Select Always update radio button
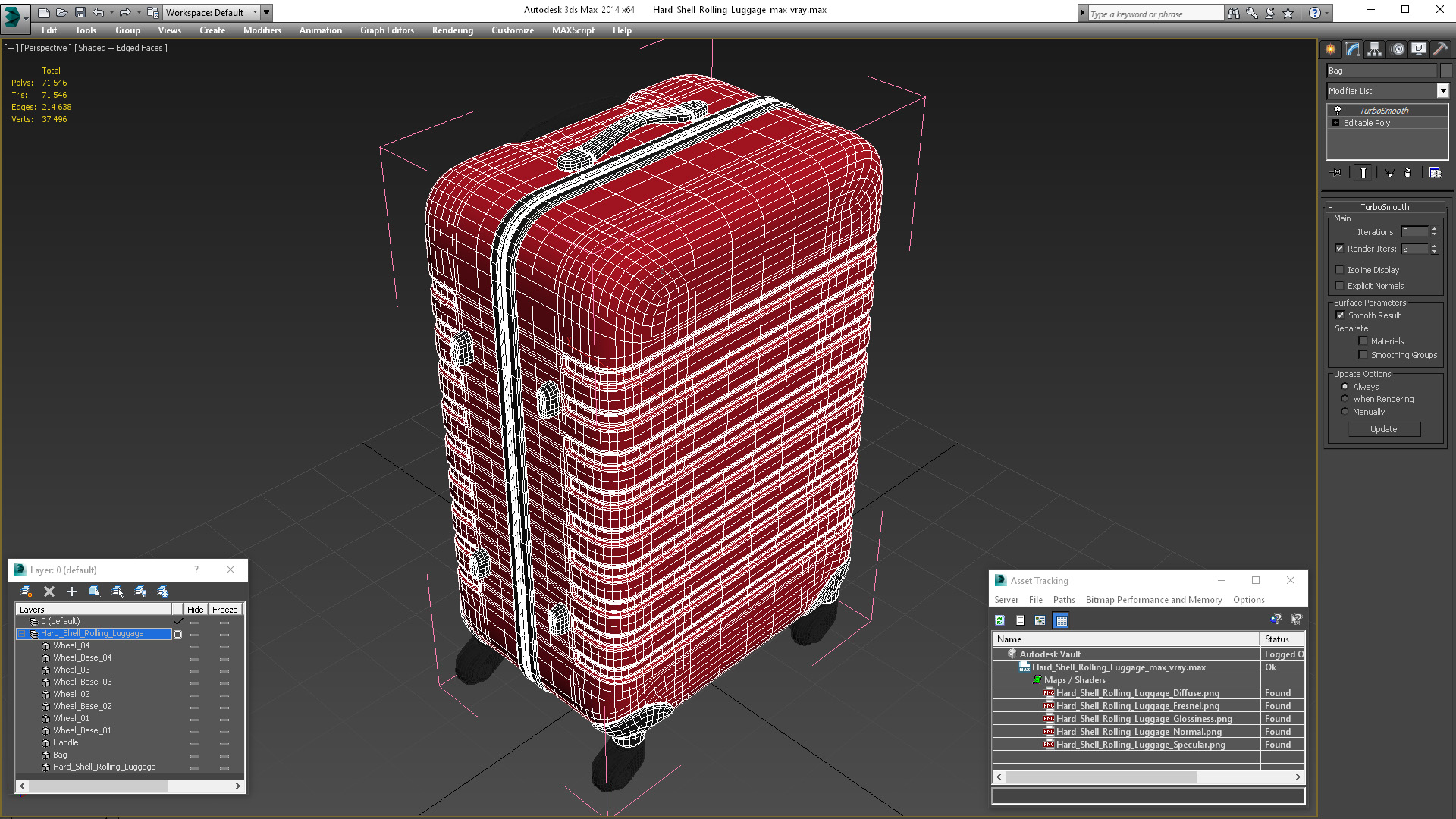Screen dimensions: 1456x819 [x=1345, y=386]
